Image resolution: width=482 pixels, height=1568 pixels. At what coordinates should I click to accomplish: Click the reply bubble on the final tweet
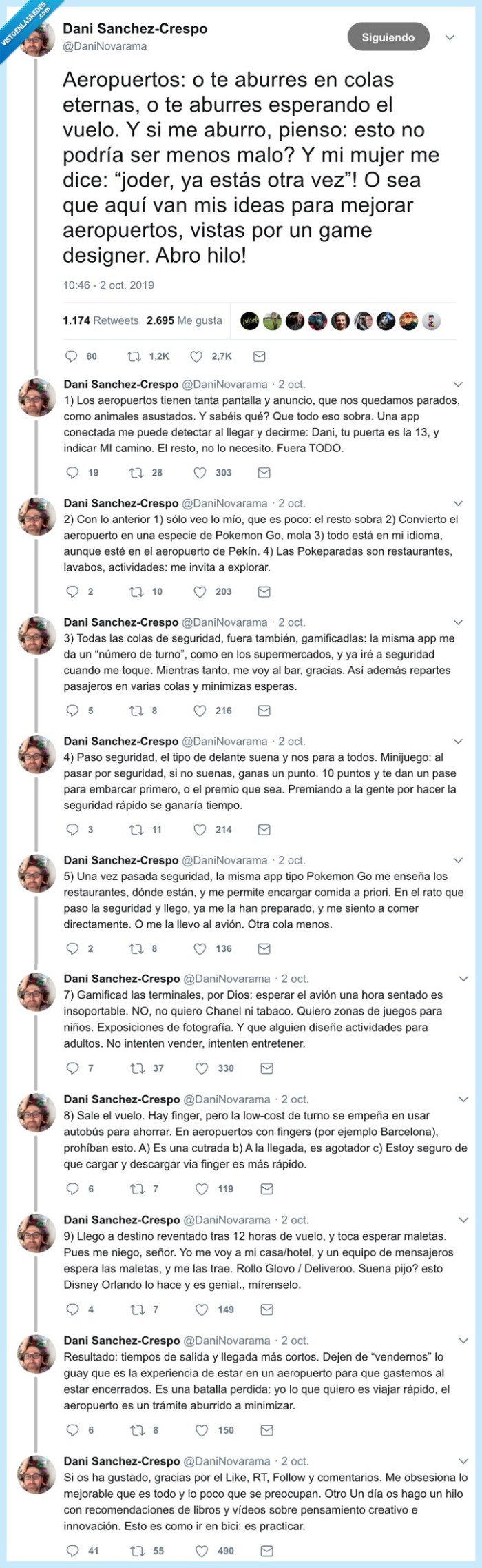[71, 1545]
